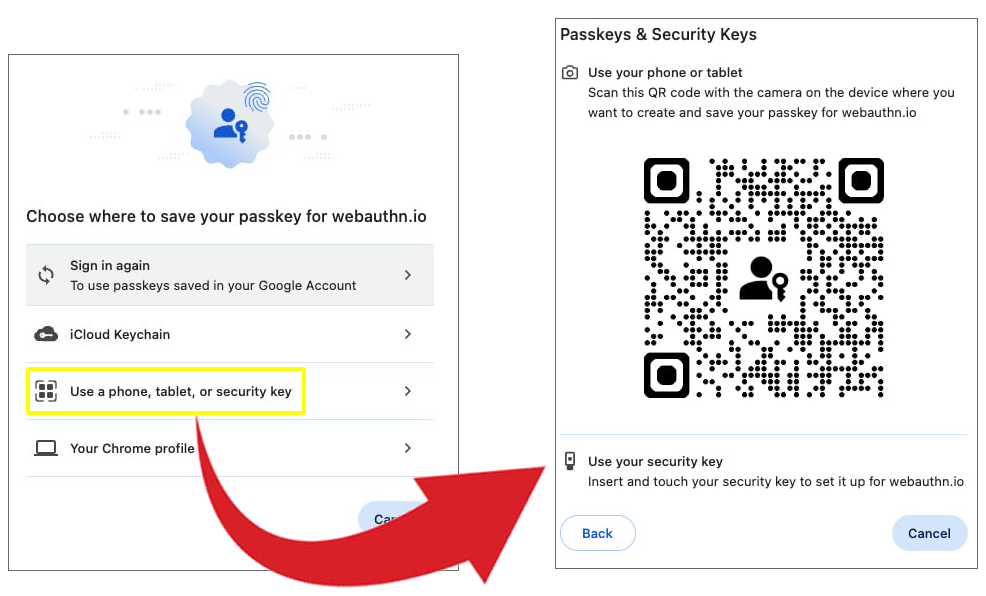Screen dimensions: 986x596
Task: Open the iCloud Keychain chevron arrow
Action: tap(408, 334)
